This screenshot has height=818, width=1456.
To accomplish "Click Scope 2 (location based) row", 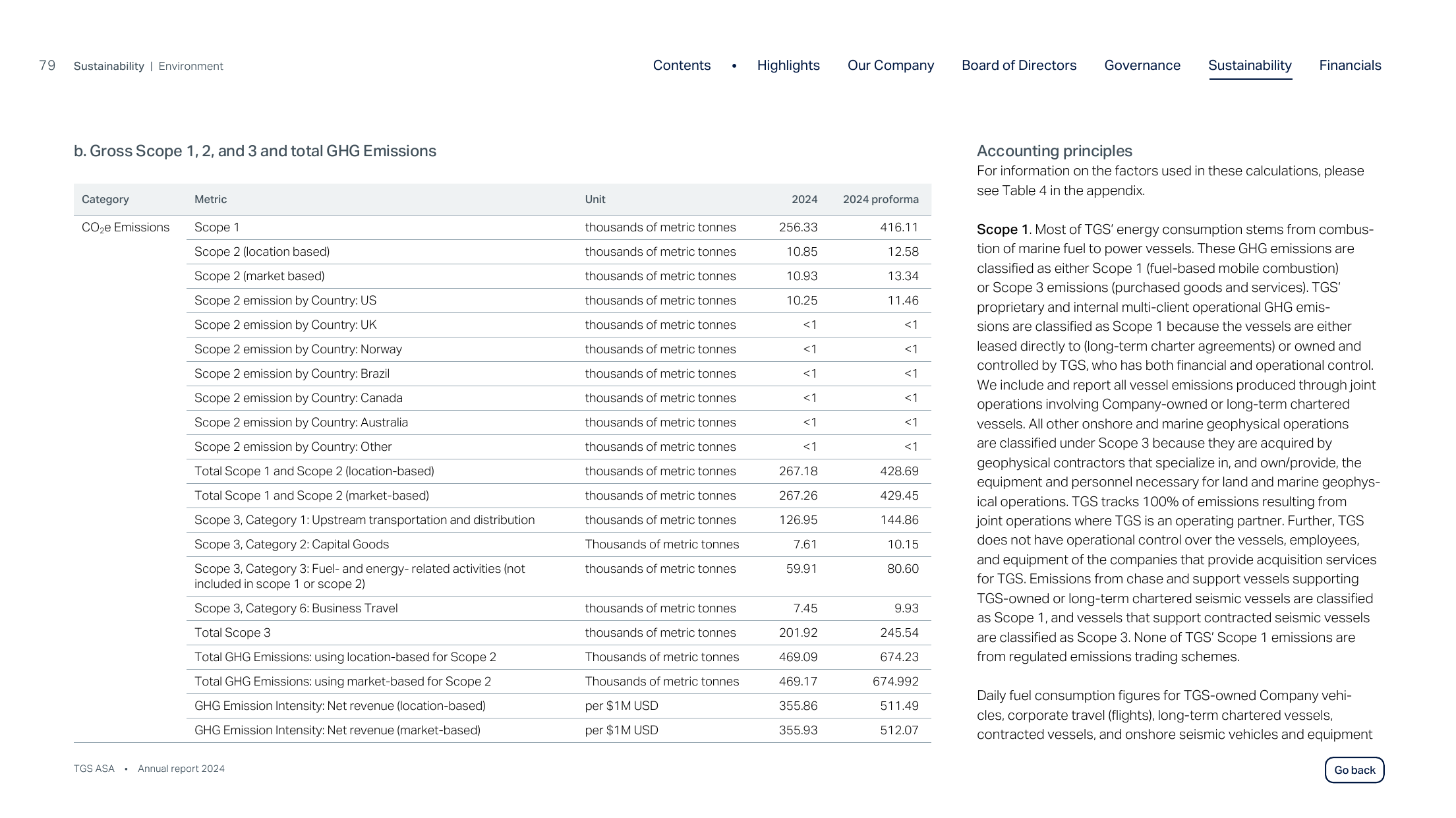I will point(559,252).
